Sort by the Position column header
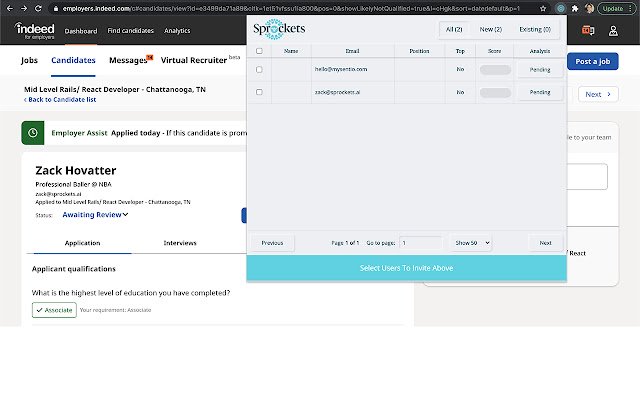Screen dimensions: 640x400 [x=419, y=51]
